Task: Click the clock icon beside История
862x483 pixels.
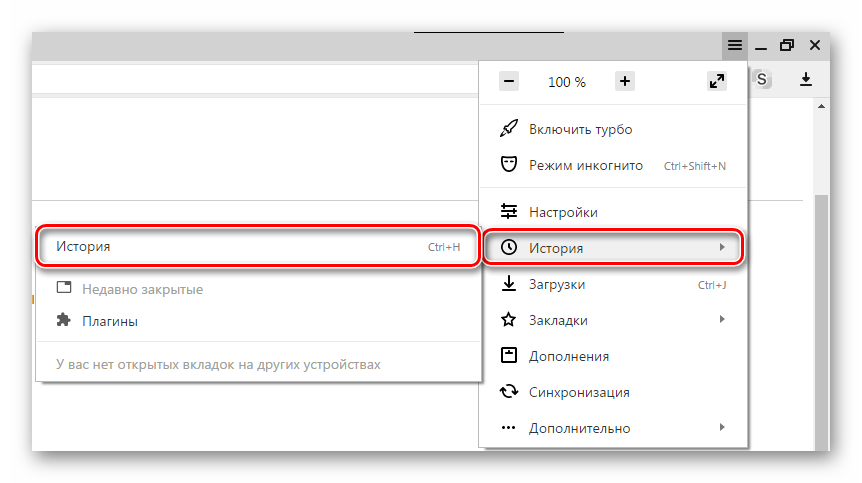Action: click(509, 247)
